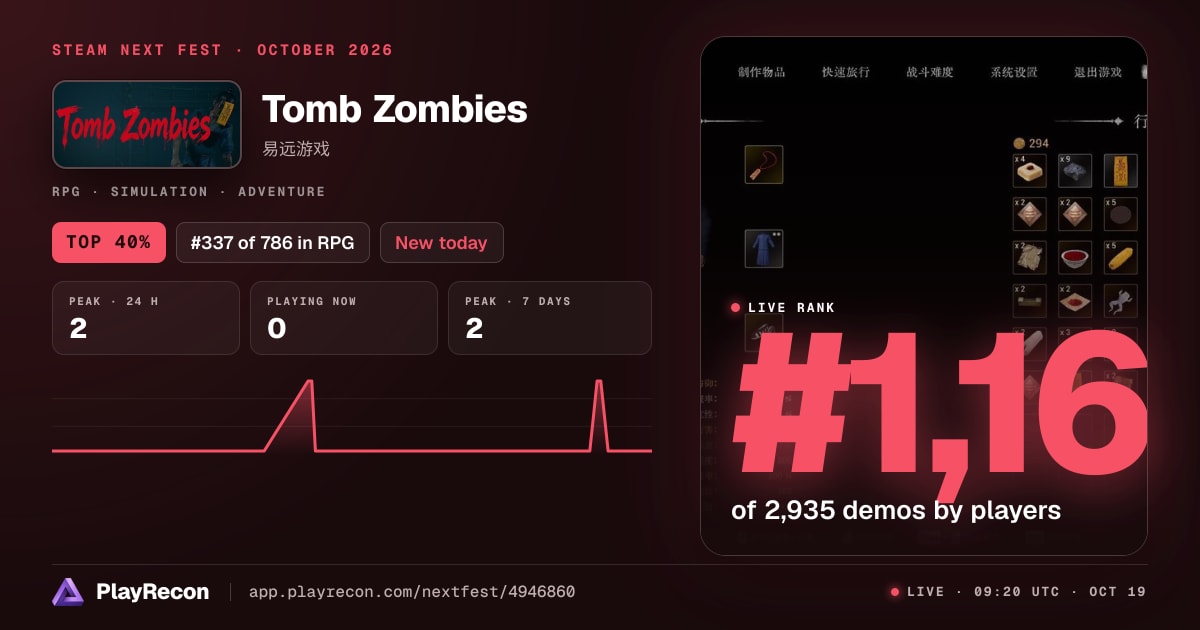Click the white cake item marked x4
The width and height of the screenshot is (1200, 630).
[1030, 171]
